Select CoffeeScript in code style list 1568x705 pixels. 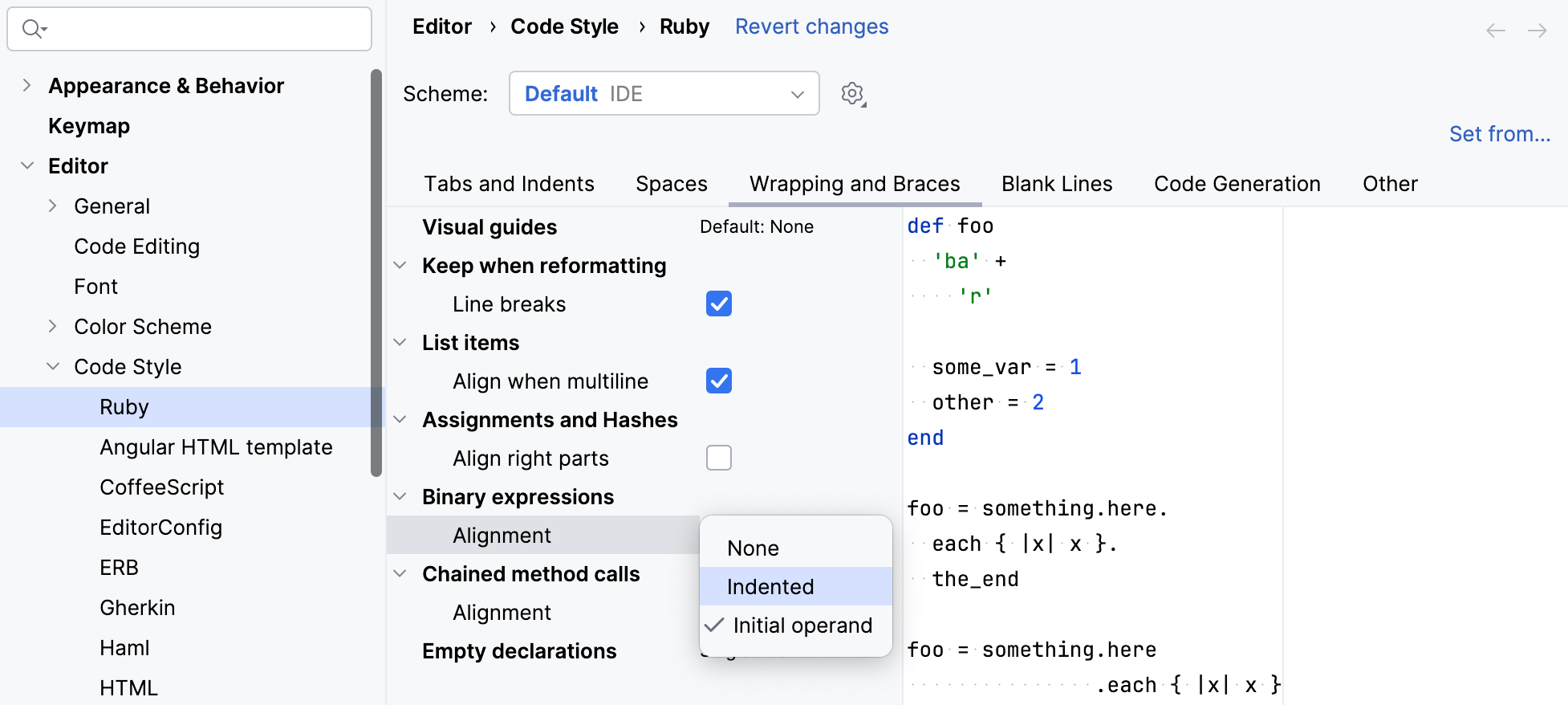(x=161, y=487)
